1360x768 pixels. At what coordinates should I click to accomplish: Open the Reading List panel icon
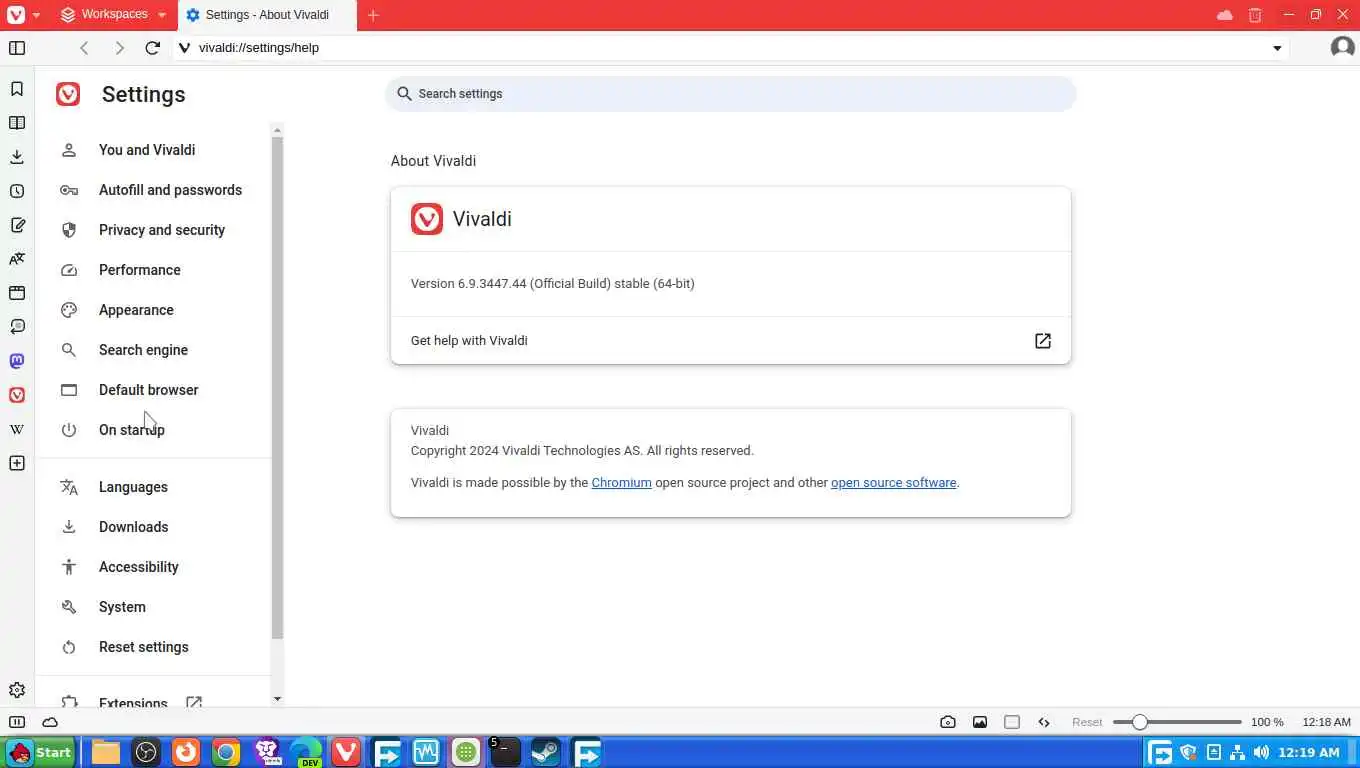[x=17, y=123]
